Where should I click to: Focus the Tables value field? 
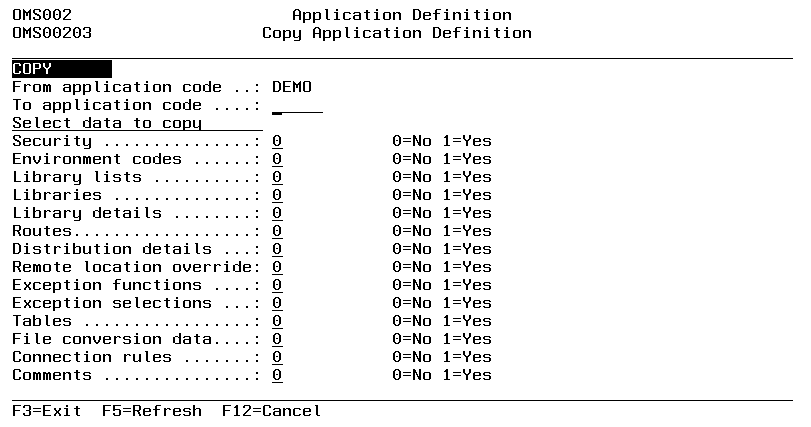tap(277, 321)
